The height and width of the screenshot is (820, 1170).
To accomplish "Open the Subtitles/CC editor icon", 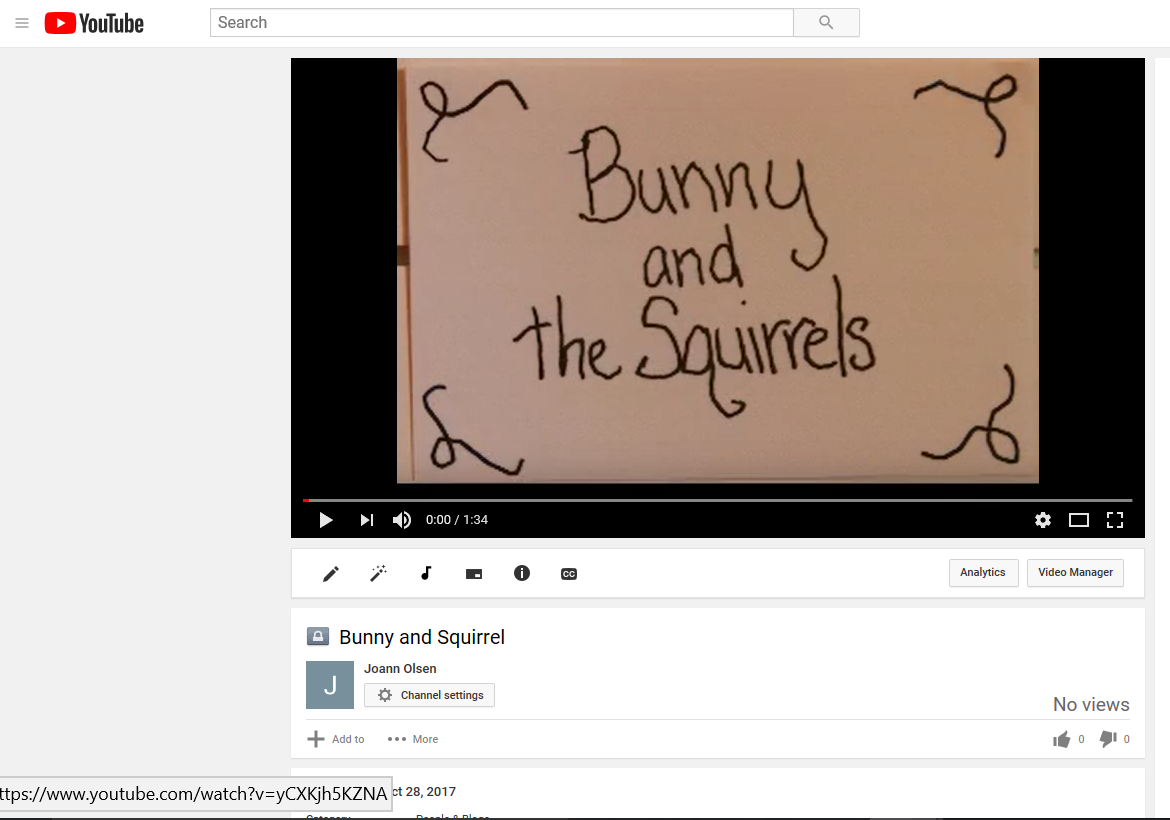I will pyautogui.click(x=568, y=573).
